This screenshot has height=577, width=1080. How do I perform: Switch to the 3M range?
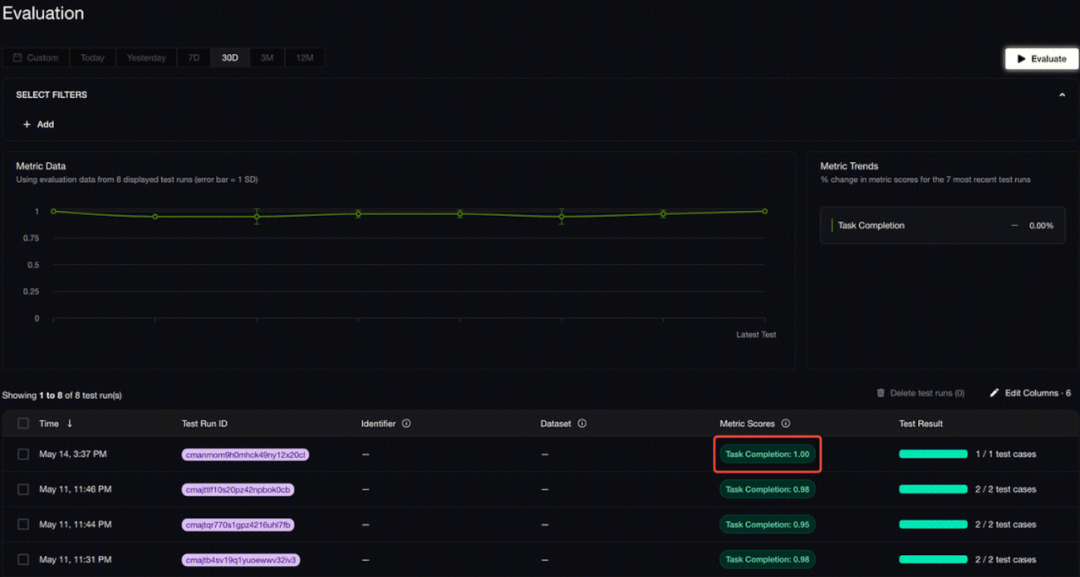267,58
